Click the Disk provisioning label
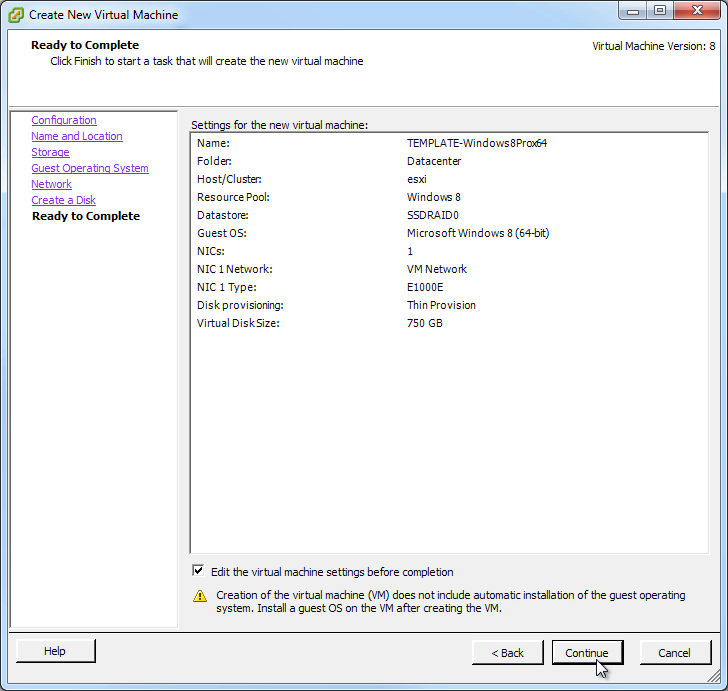Image resolution: width=728 pixels, height=691 pixels. (x=240, y=305)
